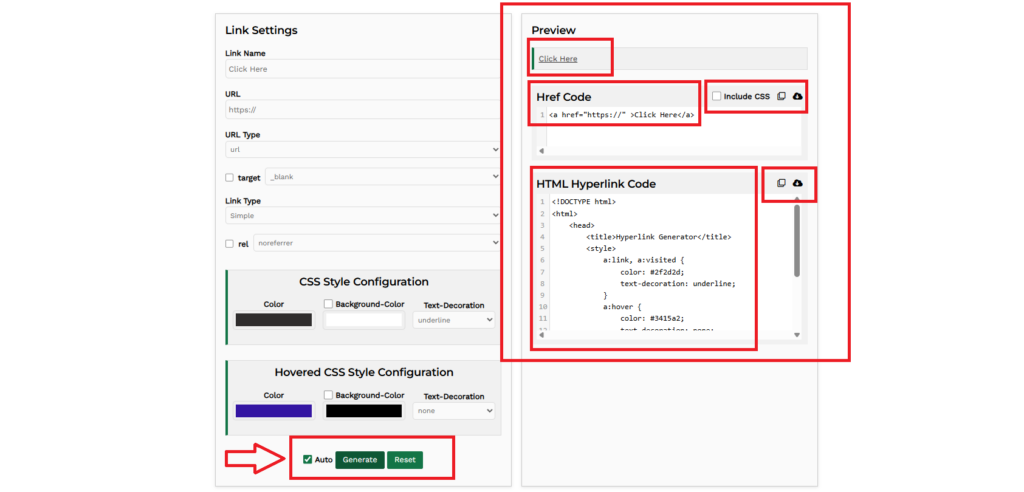This screenshot has height=492, width=1024.
Task: Click the 'HTML Hyperlink Code' heading
Action: pyautogui.click(x=596, y=184)
